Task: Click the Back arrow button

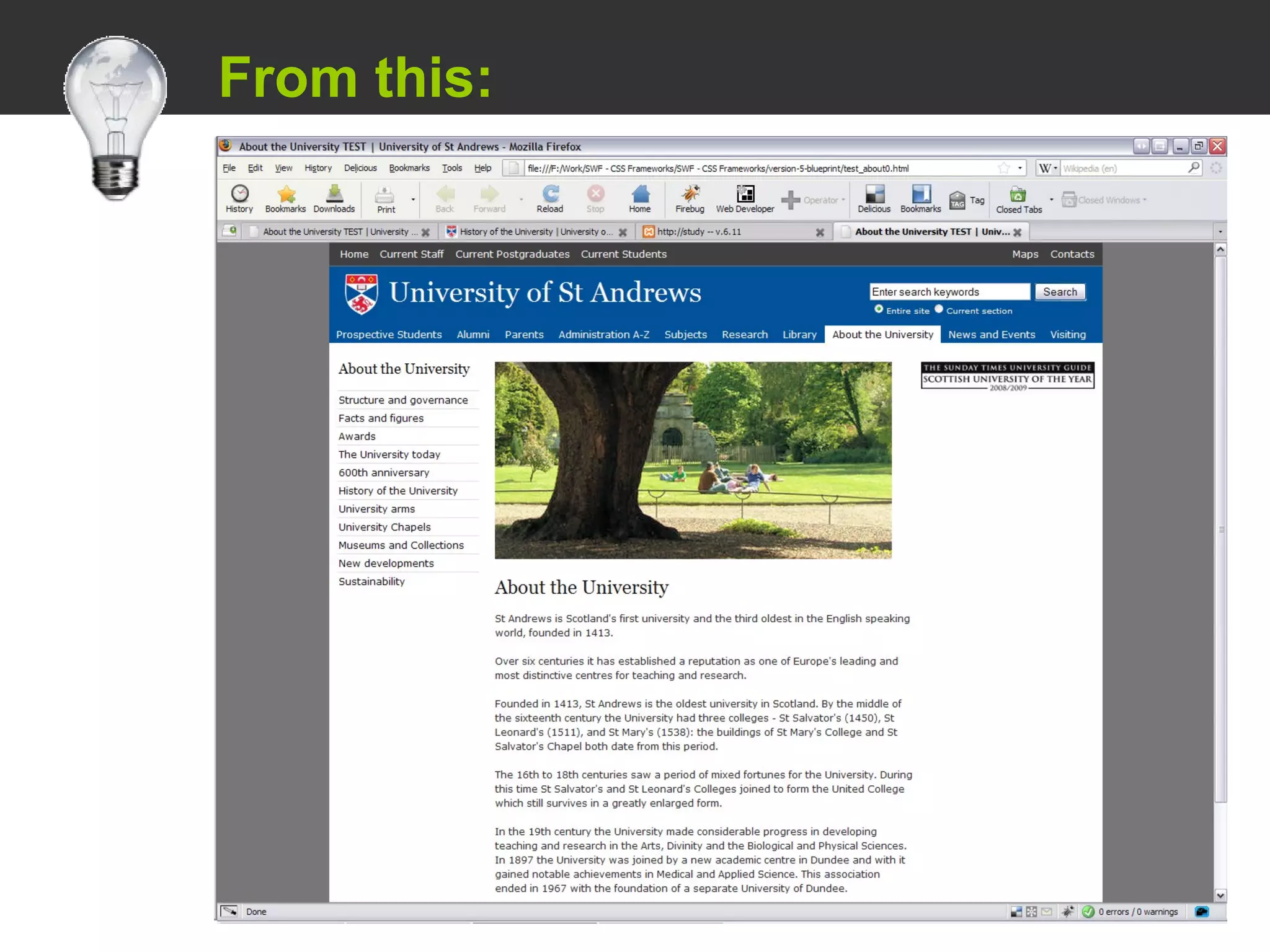Action: pos(445,199)
